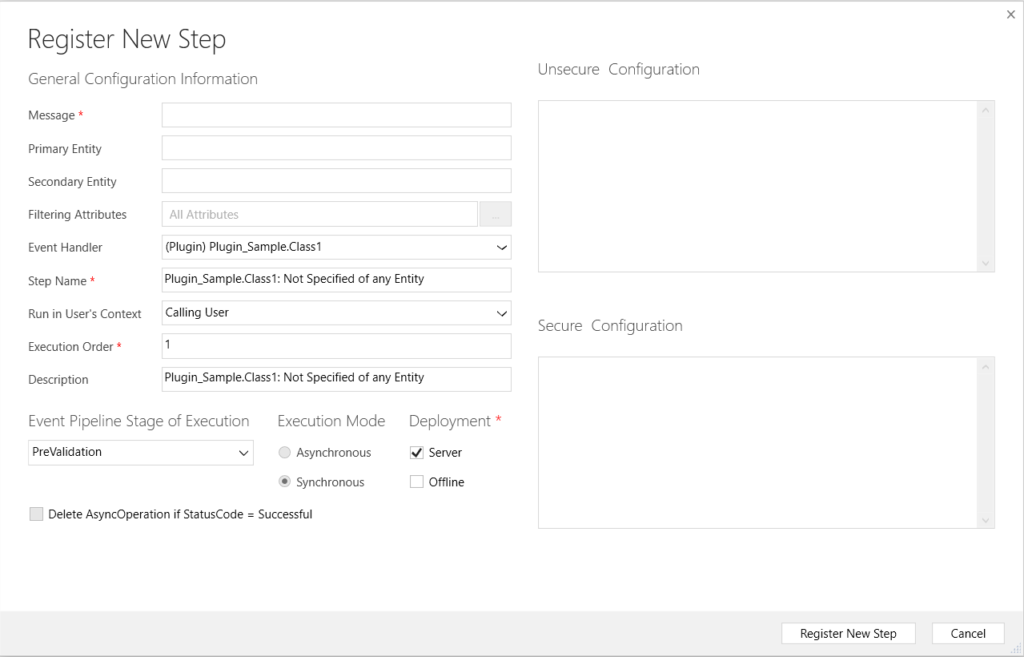Open the Run in User's Context dropdown
The image size is (1024, 657).
(502, 313)
